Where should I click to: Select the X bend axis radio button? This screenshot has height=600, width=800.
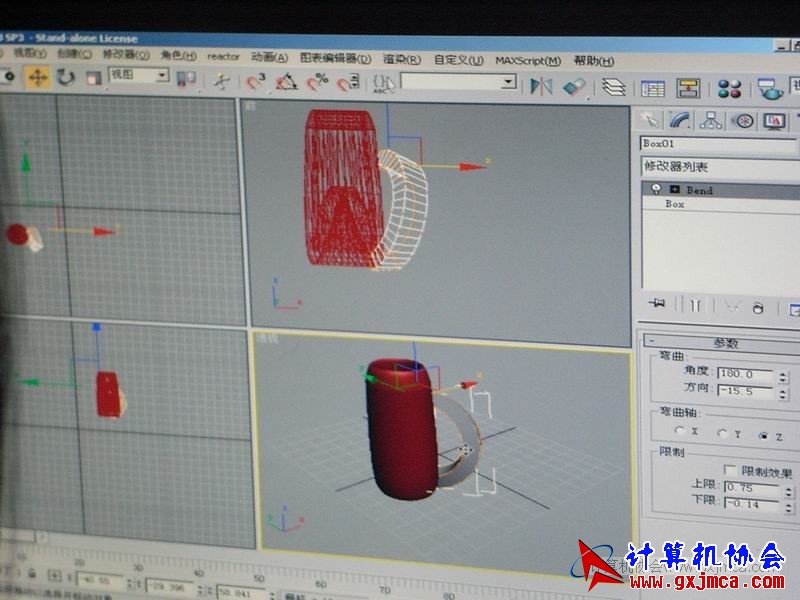point(680,432)
